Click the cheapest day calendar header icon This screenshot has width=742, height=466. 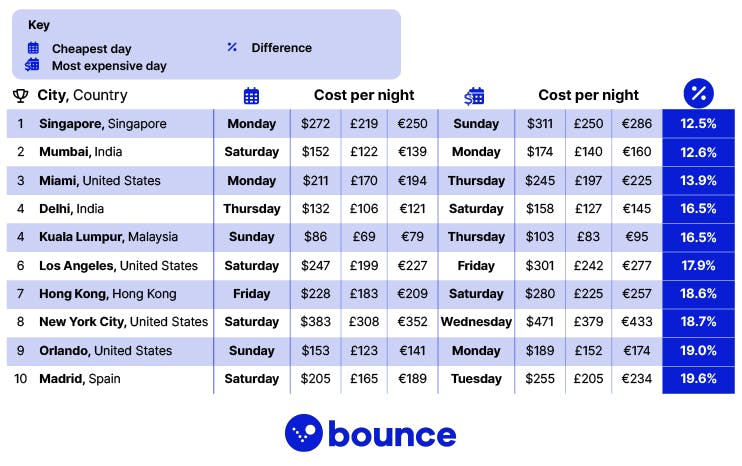point(252,96)
